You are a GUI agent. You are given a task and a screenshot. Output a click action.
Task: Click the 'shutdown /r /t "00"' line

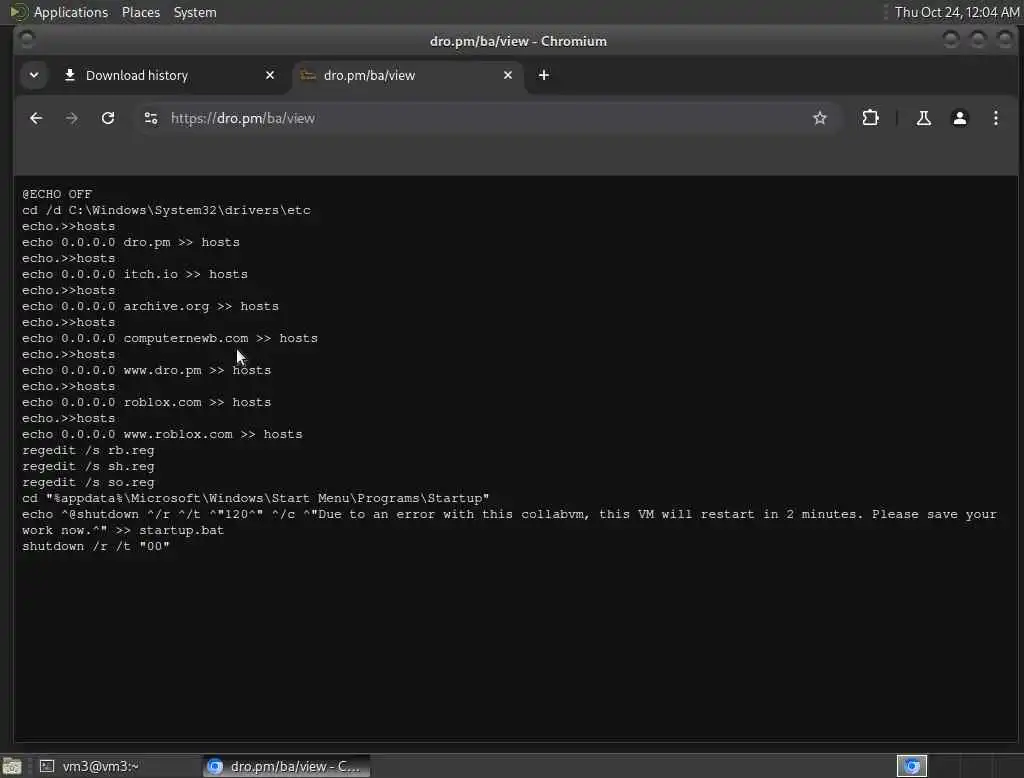coord(96,547)
